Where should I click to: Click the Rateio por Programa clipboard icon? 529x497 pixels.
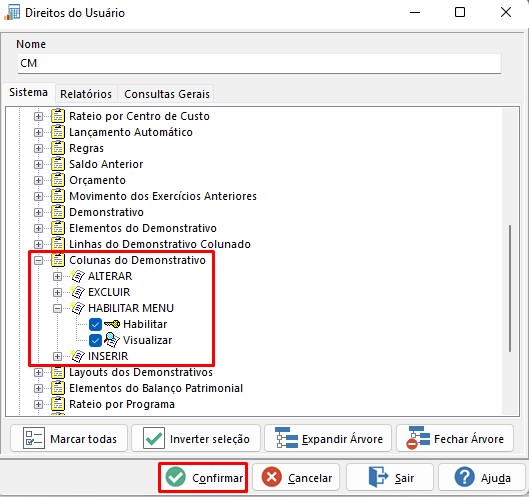58,404
